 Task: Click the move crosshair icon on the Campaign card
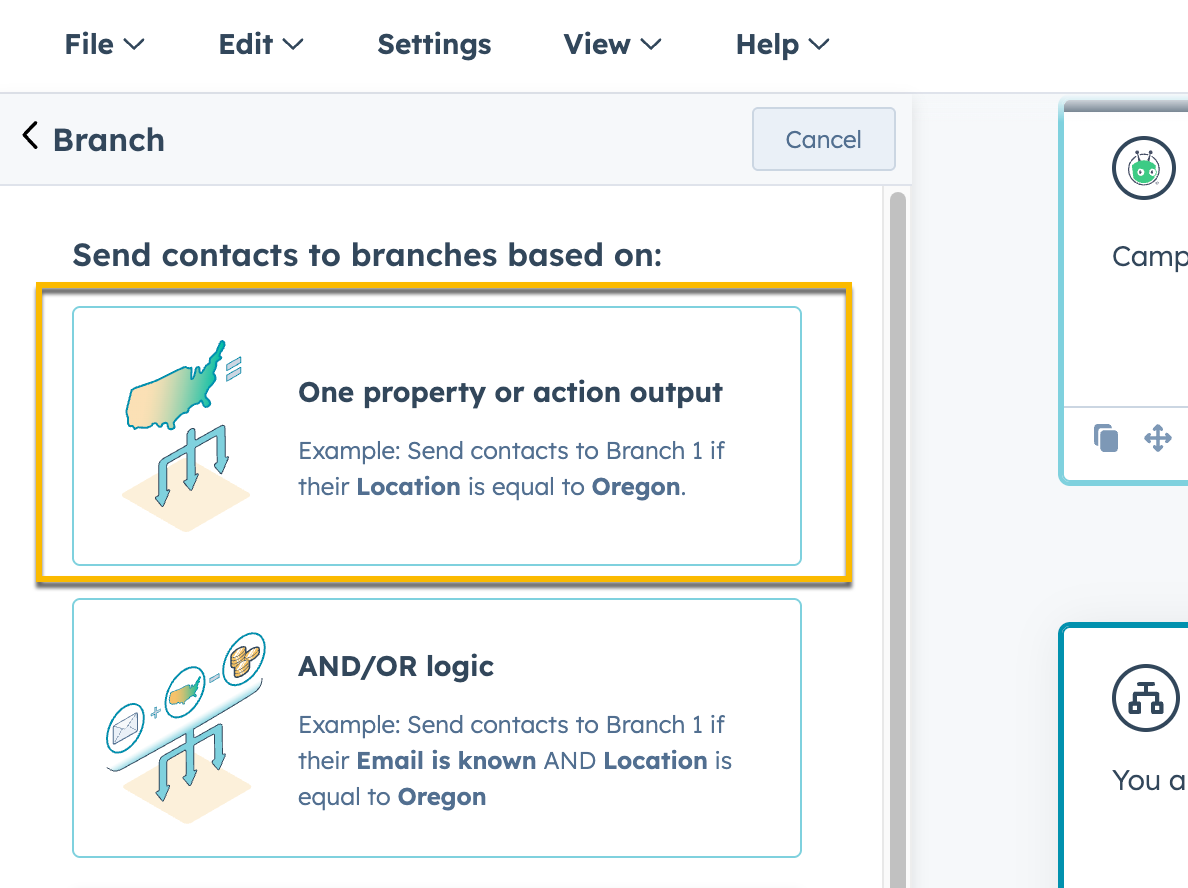[x=1158, y=437]
